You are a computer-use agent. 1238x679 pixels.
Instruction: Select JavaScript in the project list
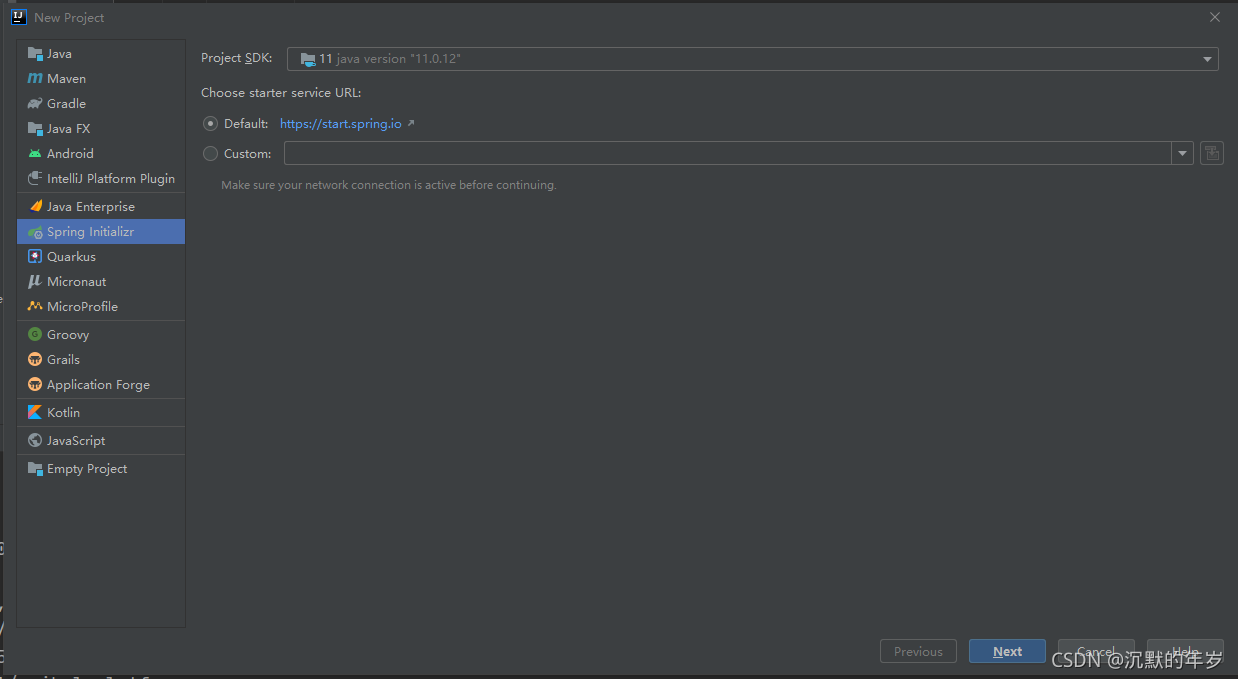click(101, 441)
